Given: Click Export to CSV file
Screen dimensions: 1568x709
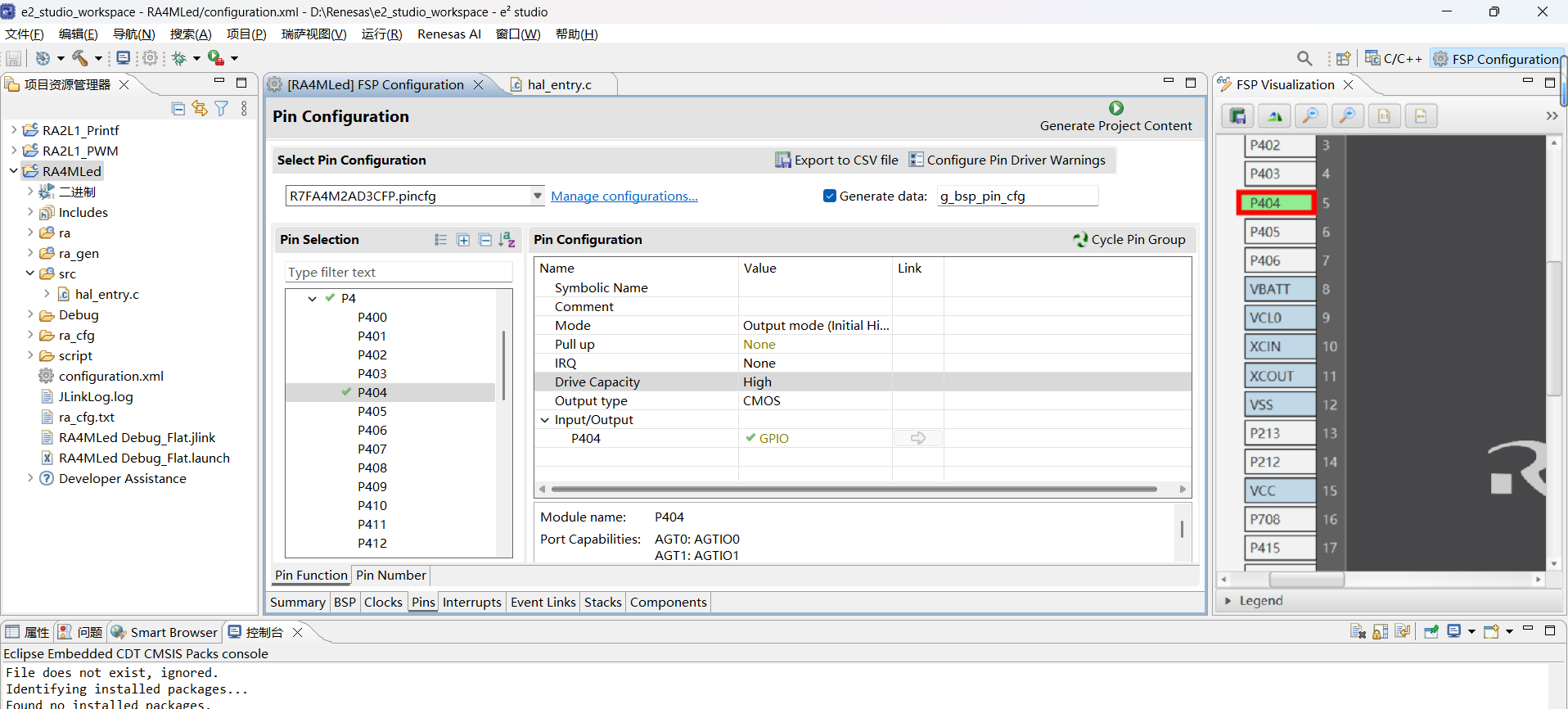Looking at the screenshot, I should pyautogui.click(x=836, y=160).
